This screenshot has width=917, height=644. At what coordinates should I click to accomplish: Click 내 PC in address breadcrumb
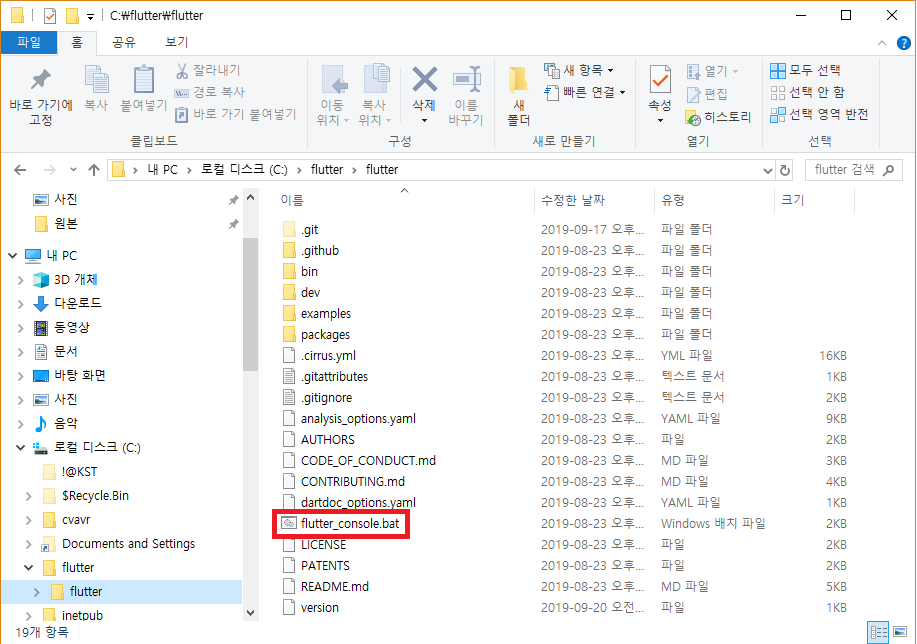click(162, 170)
